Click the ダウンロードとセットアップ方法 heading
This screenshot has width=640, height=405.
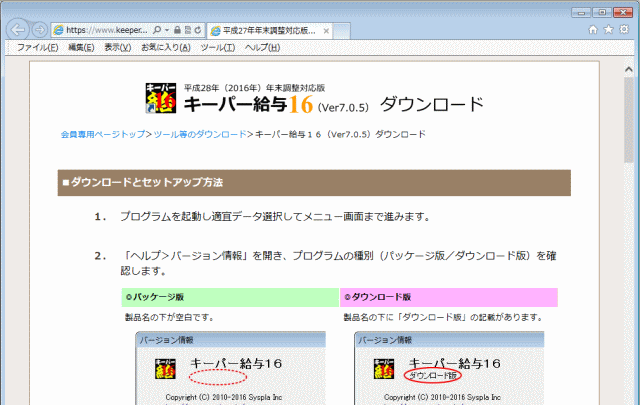tap(314, 183)
